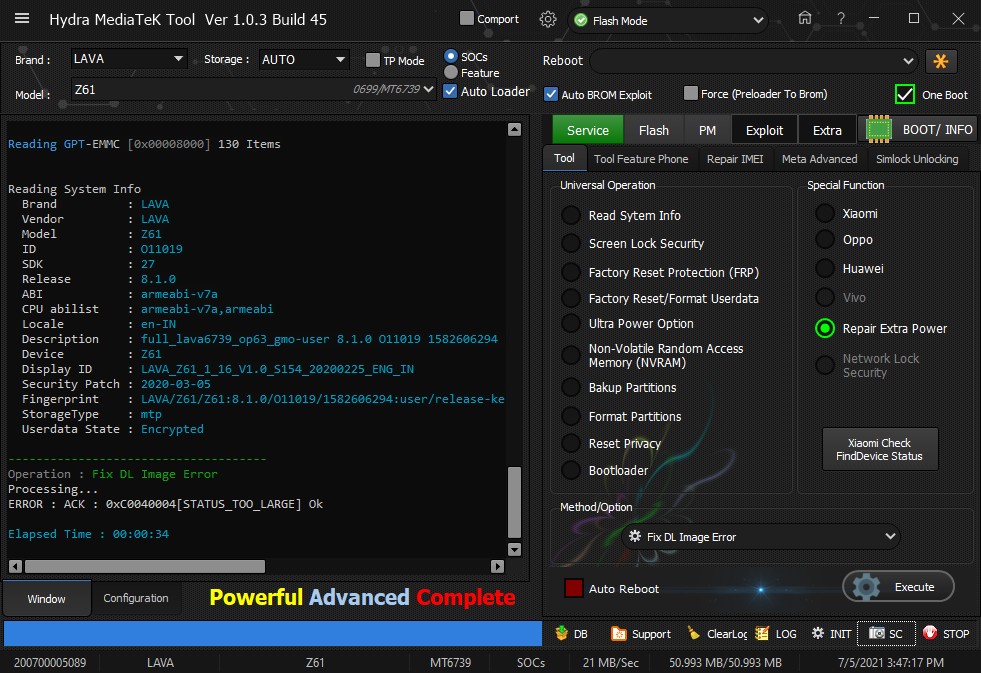Click INIT gear icon
Viewport: 981px width, 673px height.
(x=818, y=633)
